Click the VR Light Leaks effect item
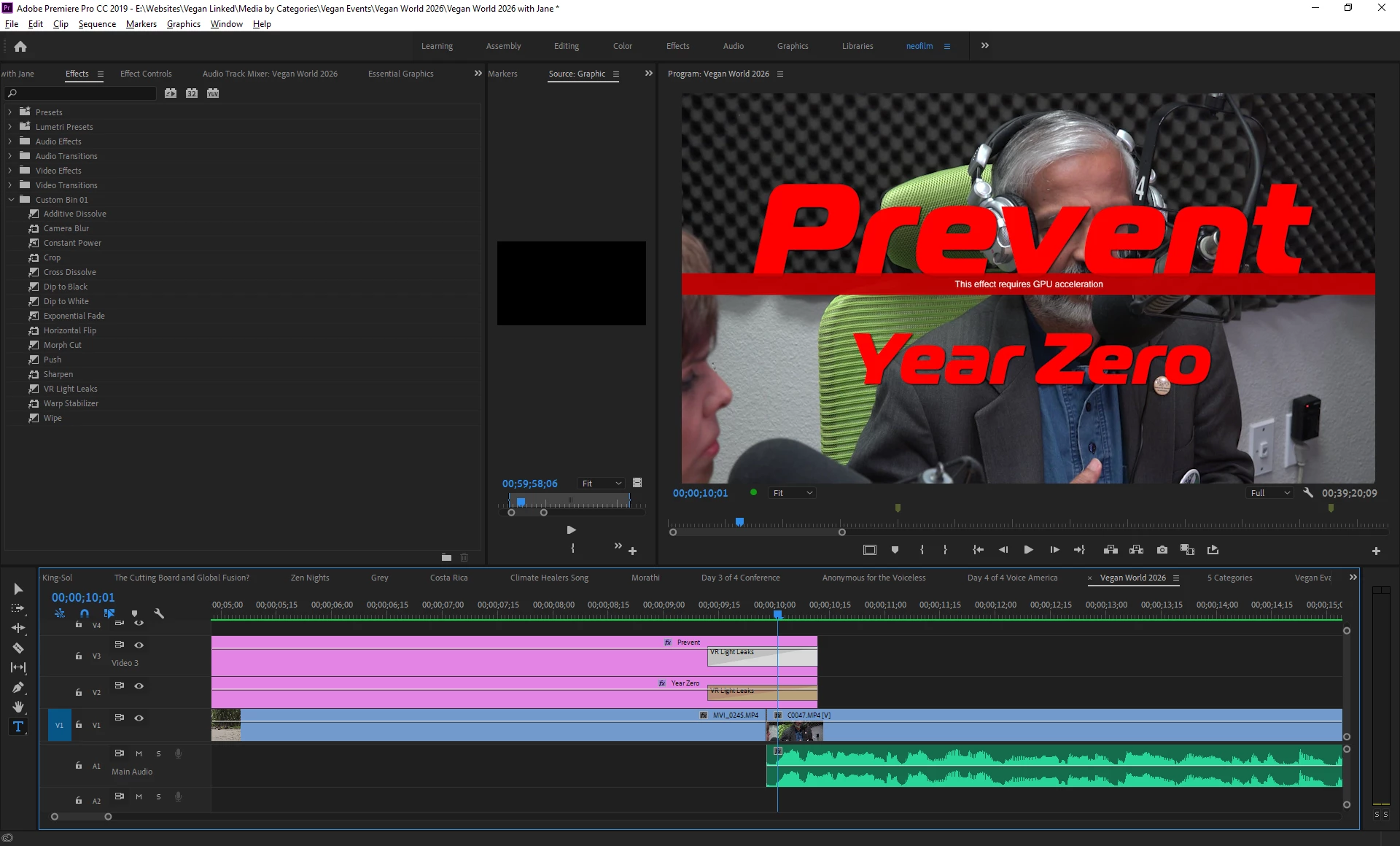The width and height of the screenshot is (1400, 846). [x=70, y=389]
